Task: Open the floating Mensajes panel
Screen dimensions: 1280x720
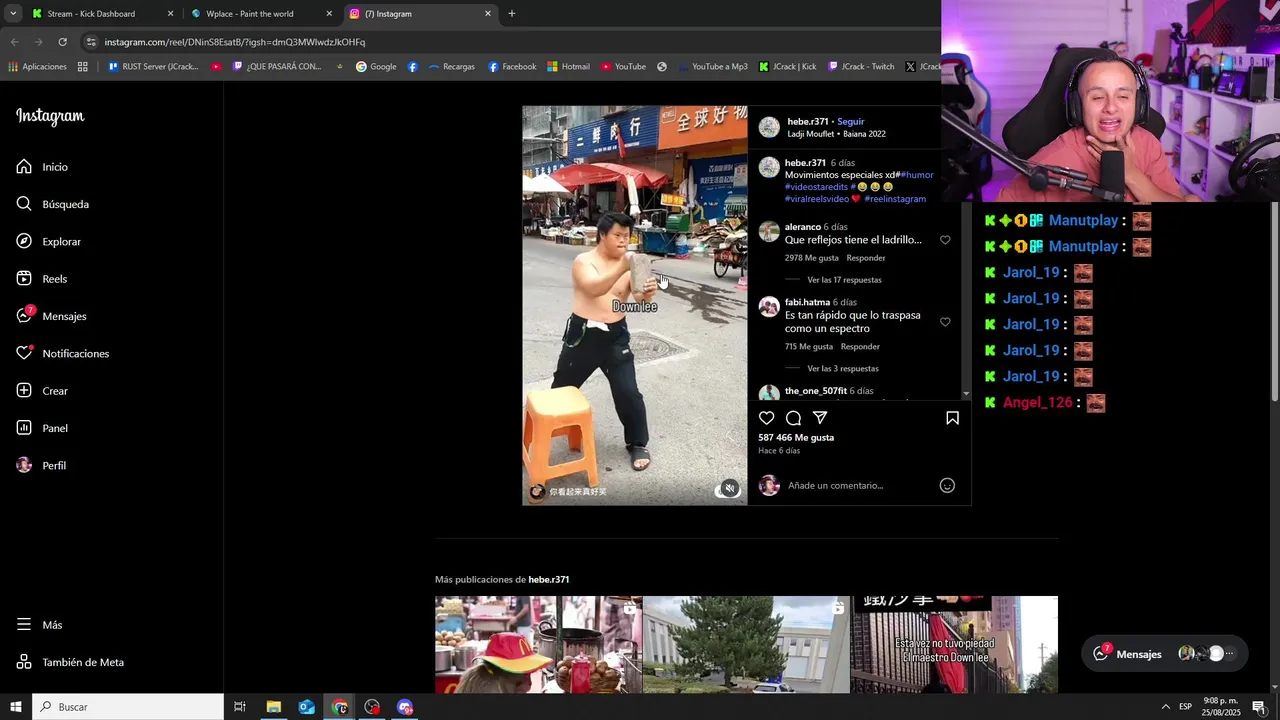Action: pyautogui.click(x=1165, y=654)
